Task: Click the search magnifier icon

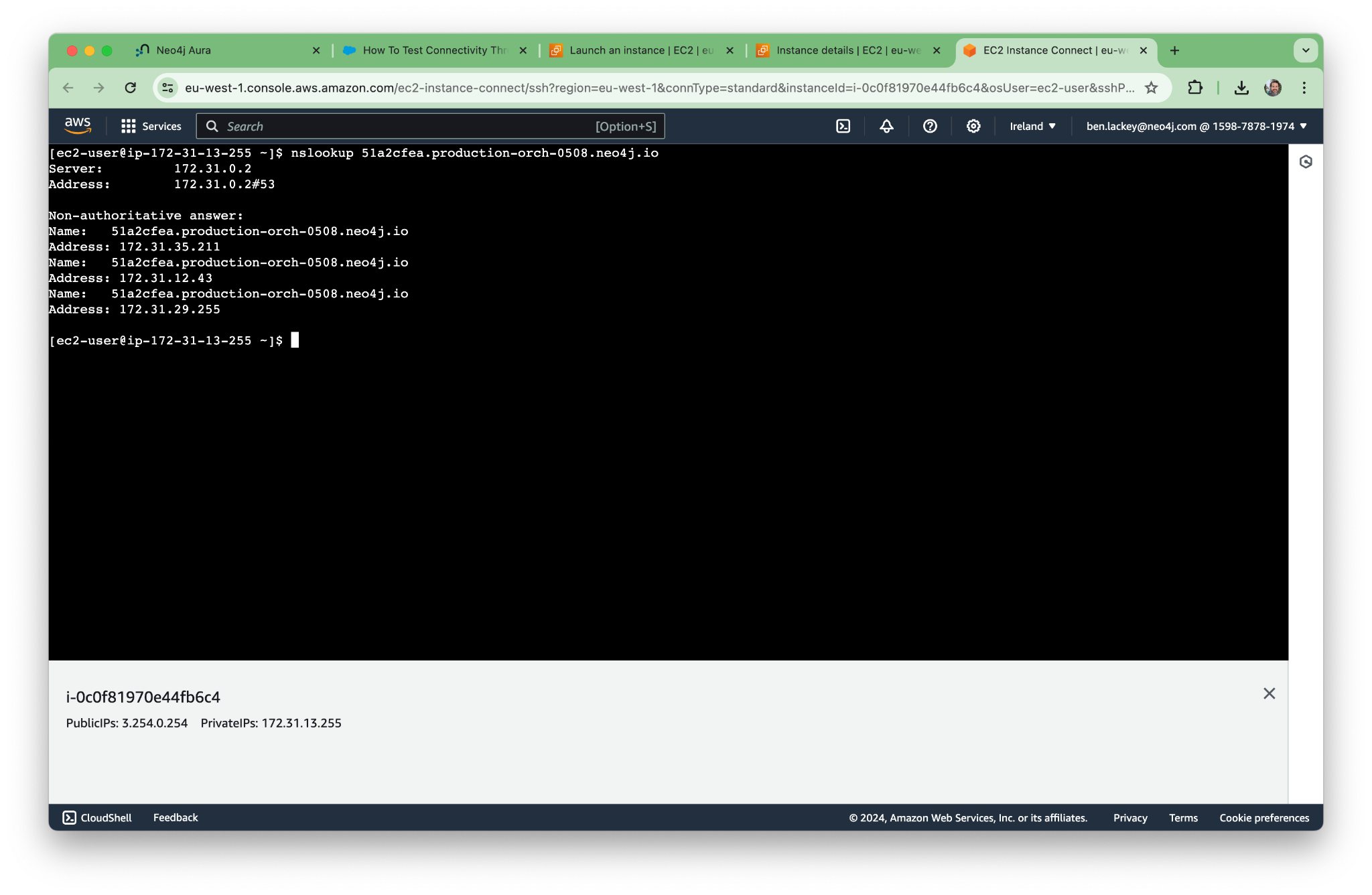Action: [212, 126]
